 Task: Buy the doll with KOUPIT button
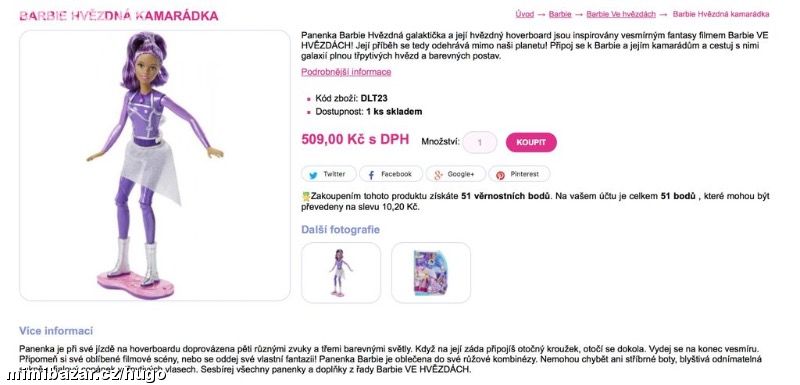pyautogui.click(x=531, y=143)
